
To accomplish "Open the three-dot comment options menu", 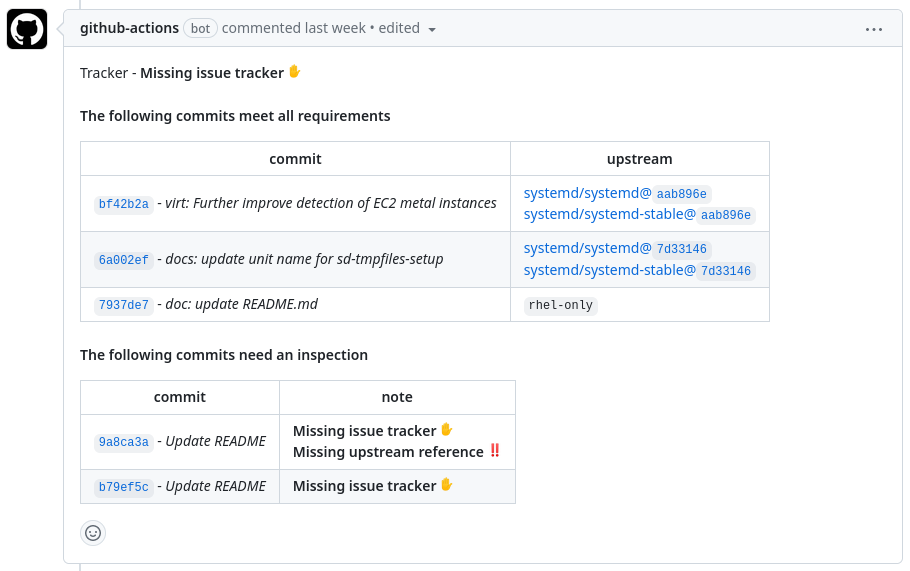I will [x=874, y=29].
